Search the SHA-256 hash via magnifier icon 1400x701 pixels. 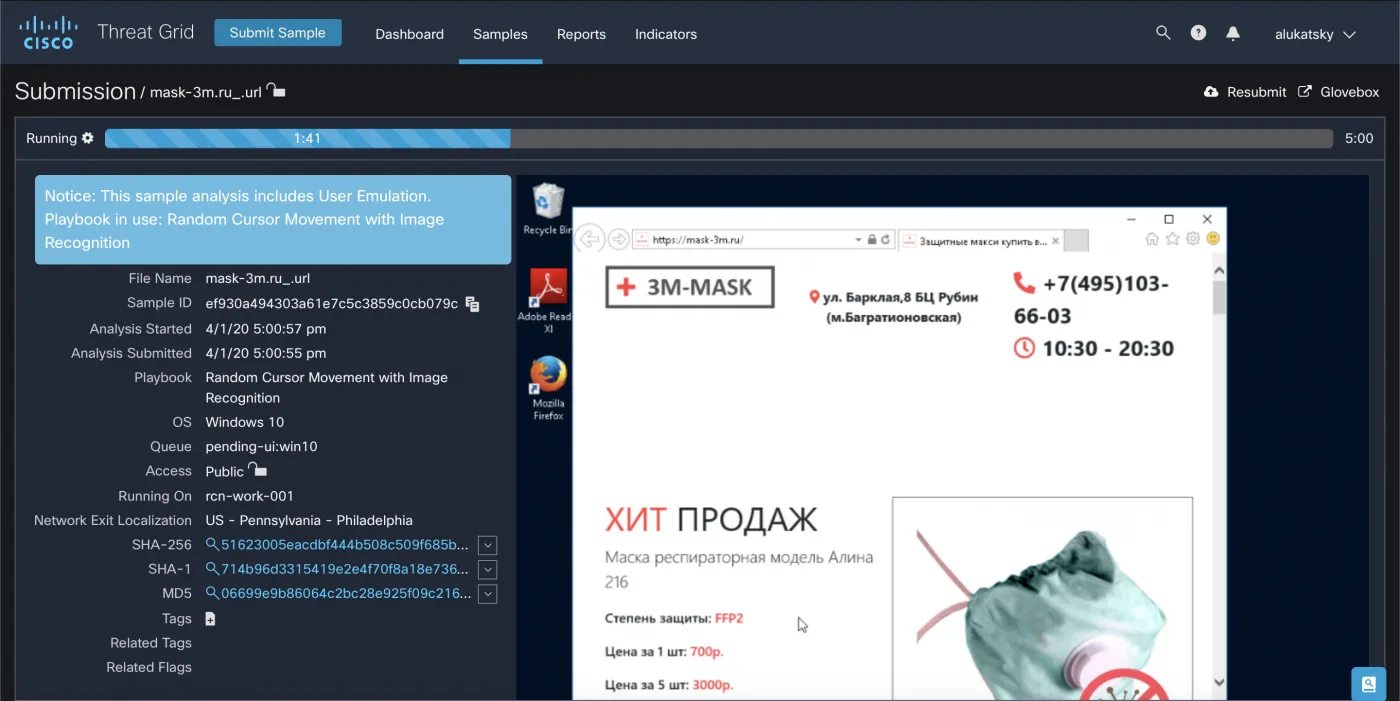click(212, 545)
